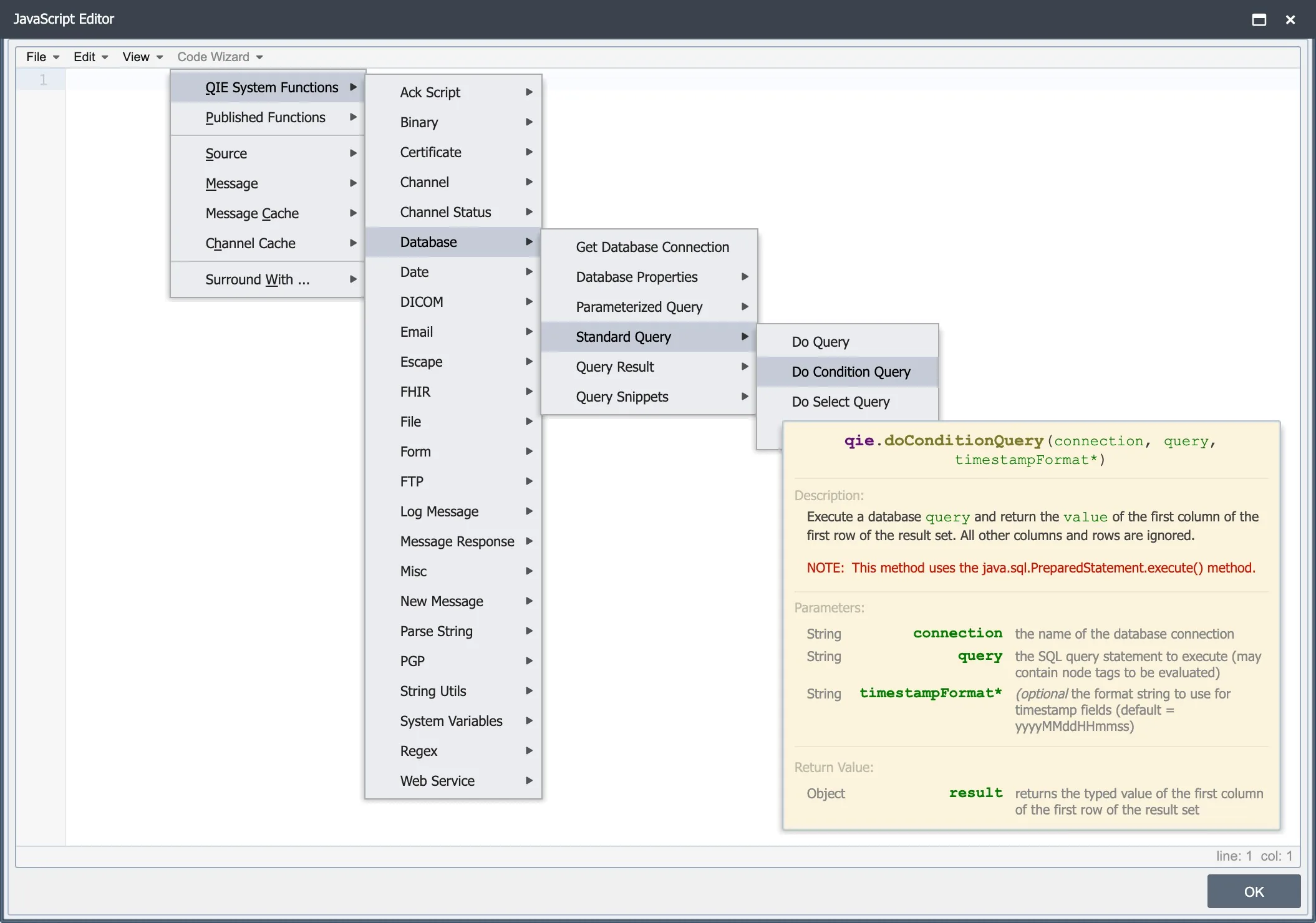Open Parameterized Query submenu
The height and width of the screenshot is (923, 1316).
[649, 307]
